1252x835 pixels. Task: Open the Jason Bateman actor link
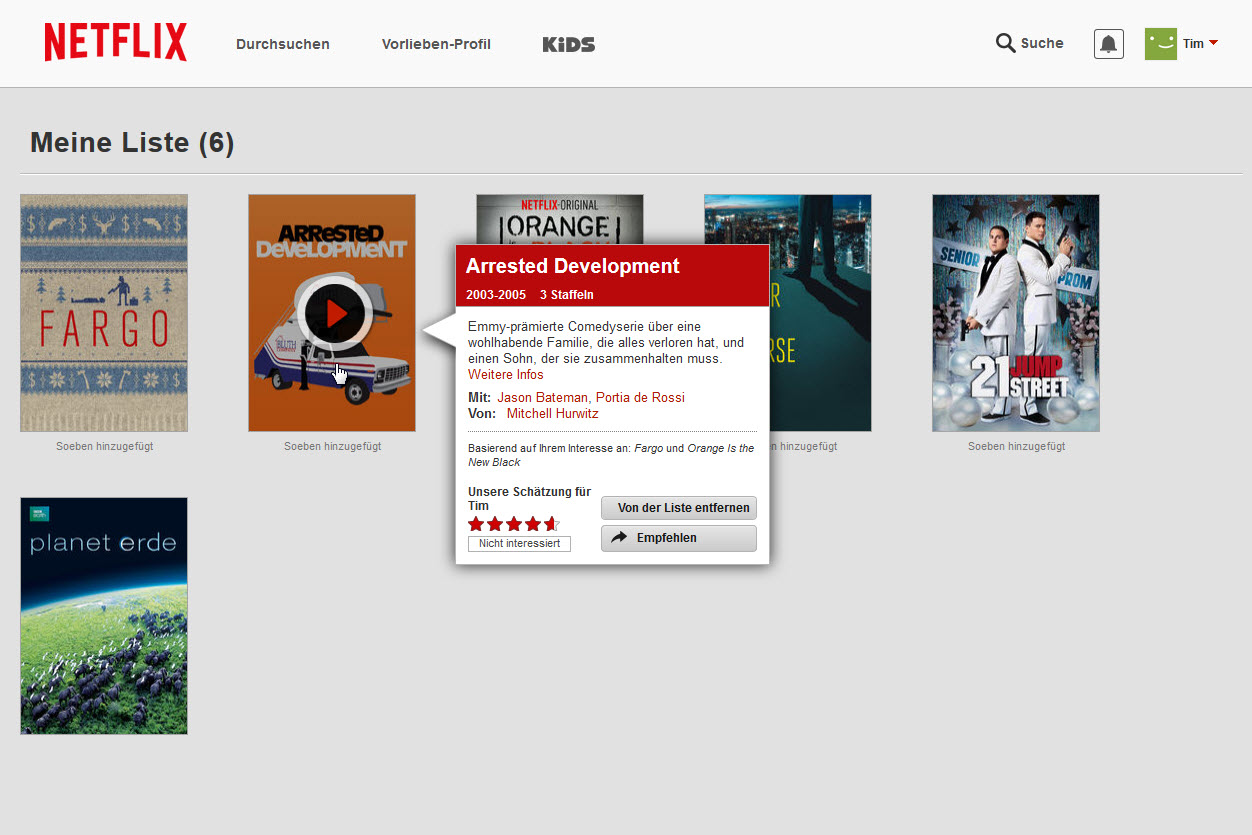pos(543,397)
